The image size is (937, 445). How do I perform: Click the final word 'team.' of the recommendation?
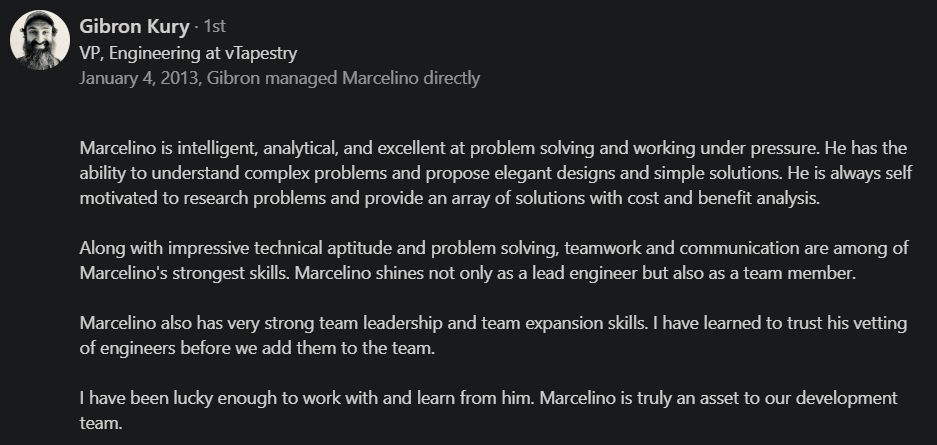(101, 422)
